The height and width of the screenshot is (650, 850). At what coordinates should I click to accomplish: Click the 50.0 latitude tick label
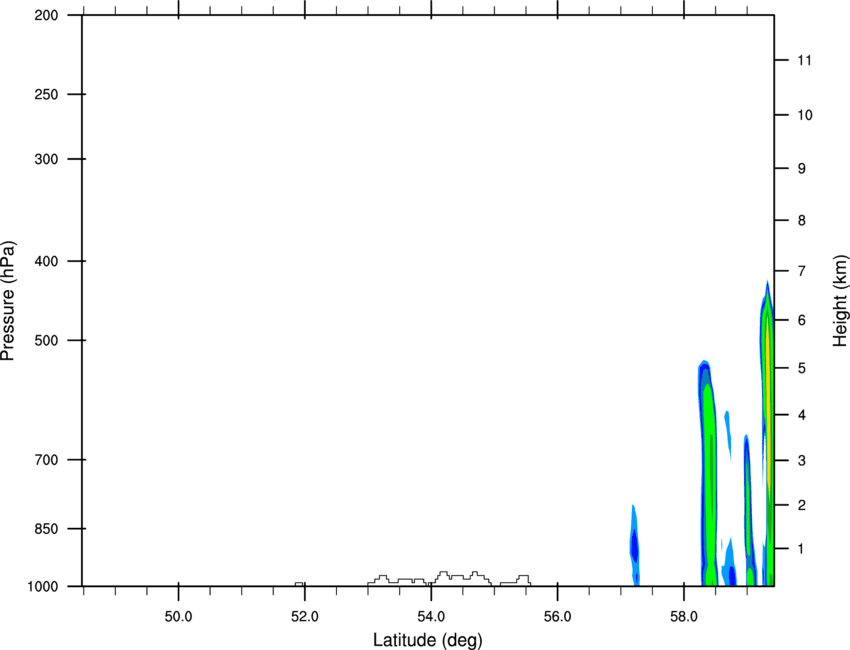click(178, 617)
